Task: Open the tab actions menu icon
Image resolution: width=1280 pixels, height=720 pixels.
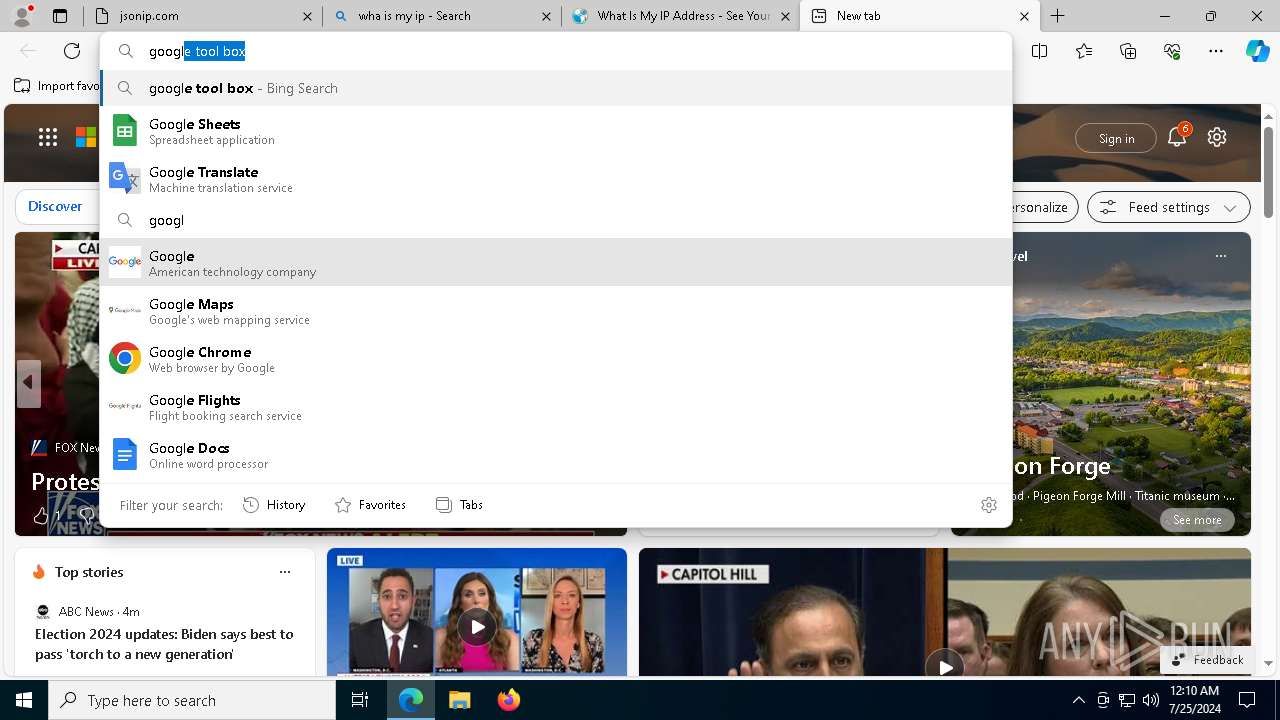Action: [60, 16]
